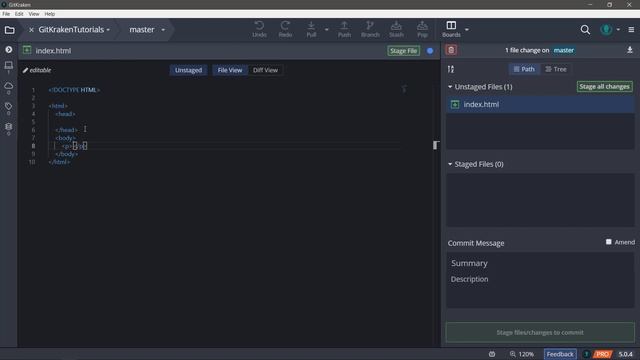Viewport: 640px width, 360px height.
Task: Select Path view for changed files
Action: tap(524, 69)
